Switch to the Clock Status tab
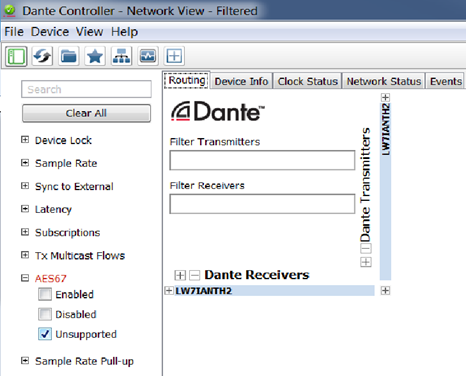The height and width of the screenshot is (376, 466). (308, 81)
